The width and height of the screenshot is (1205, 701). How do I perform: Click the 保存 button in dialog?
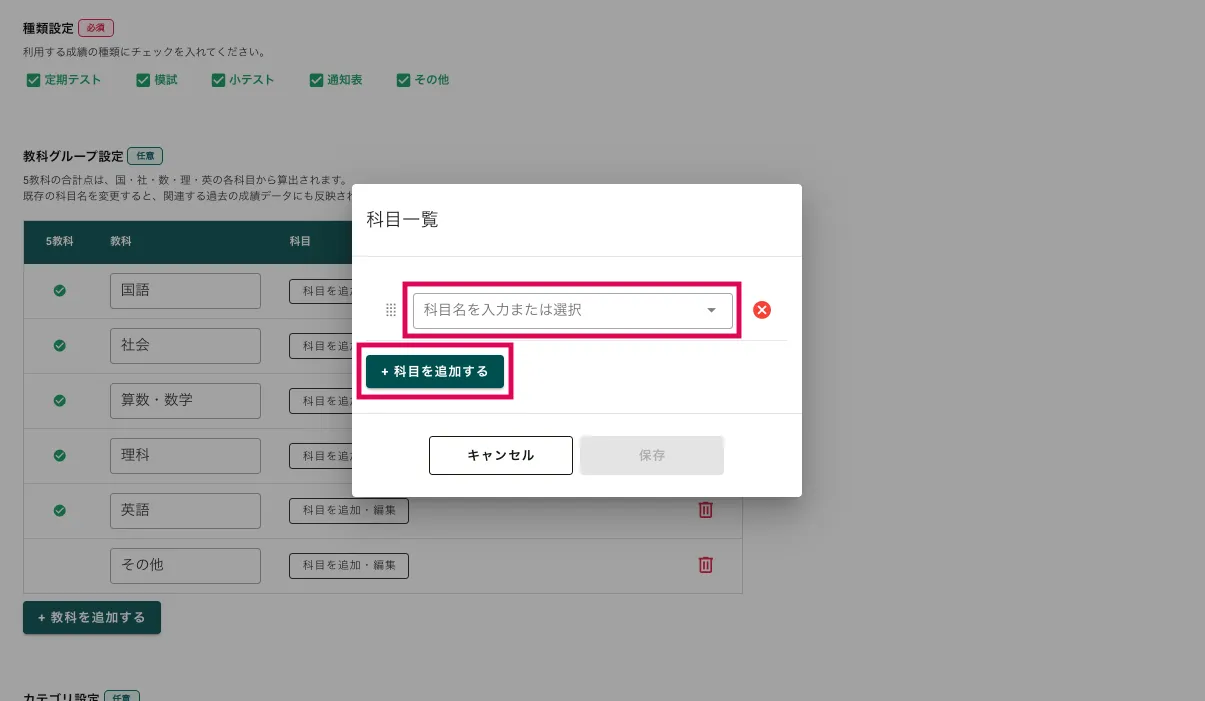(652, 455)
